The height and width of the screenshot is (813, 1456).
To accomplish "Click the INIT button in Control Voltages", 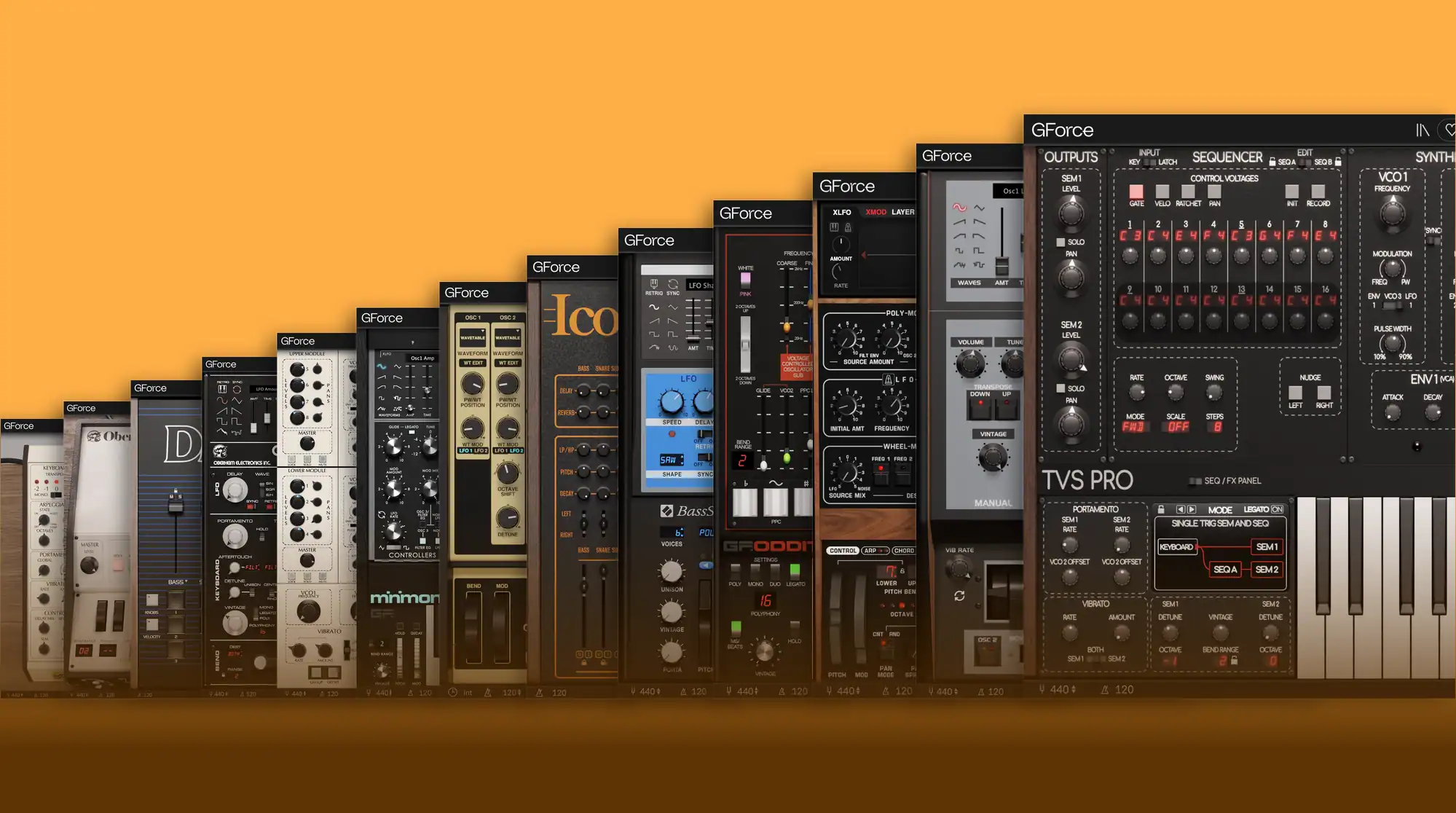I will (1291, 192).
